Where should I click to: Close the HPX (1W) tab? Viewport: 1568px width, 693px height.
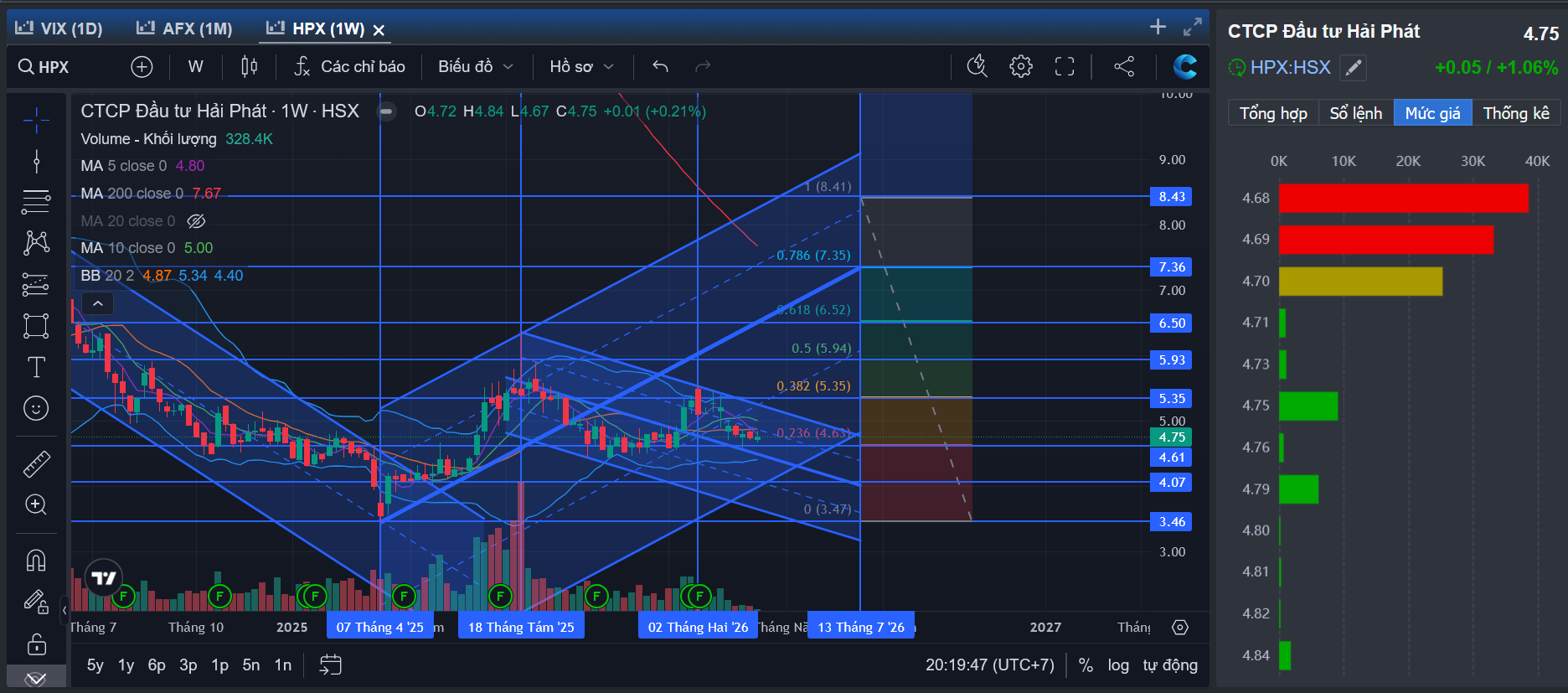tap(379, 30)
